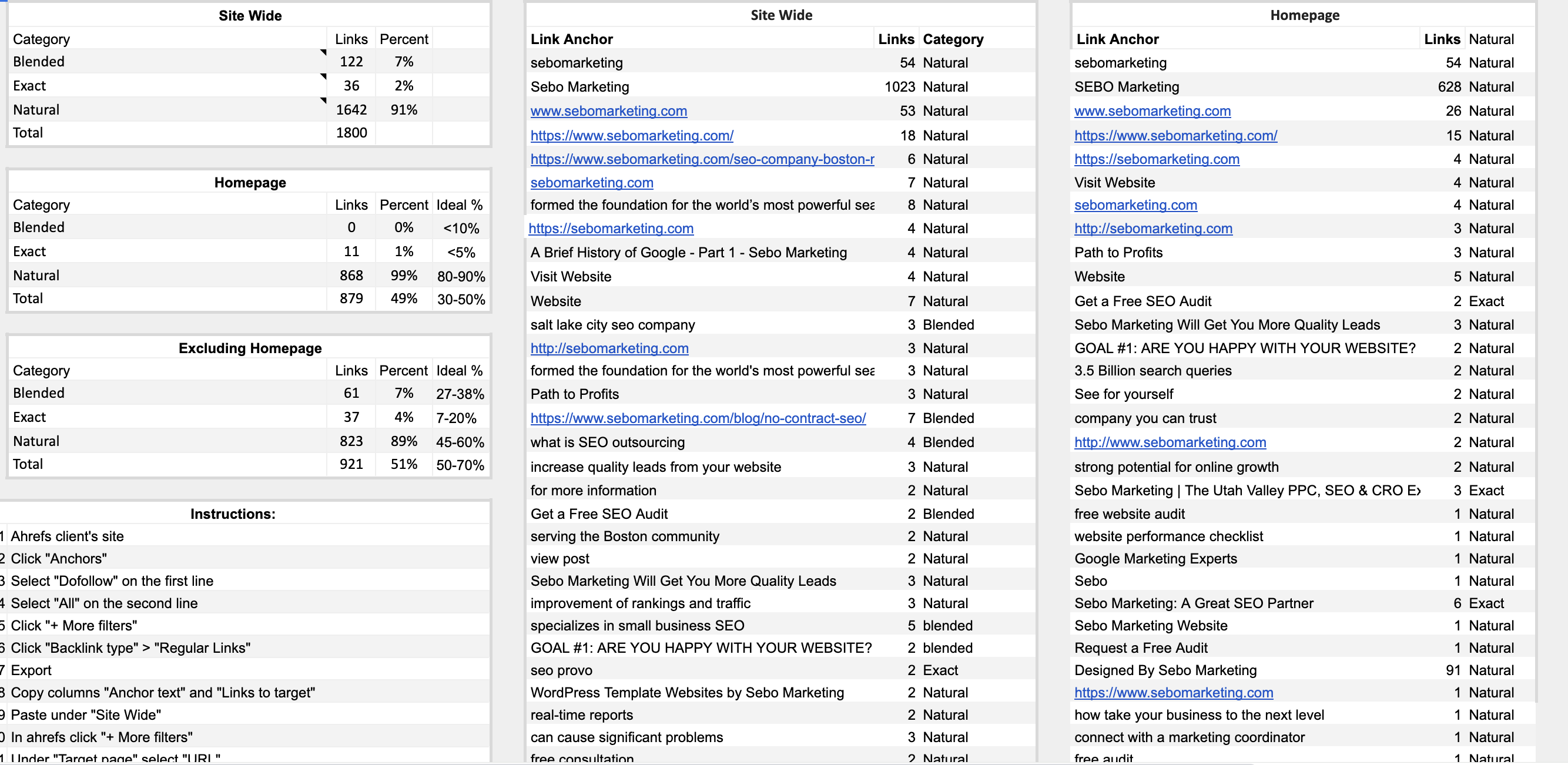Screen dimensions: 1568x765
Task: Open the seo-company-boston link in Site Wide list
Action: pyautogui.click(x=702, y=159)
